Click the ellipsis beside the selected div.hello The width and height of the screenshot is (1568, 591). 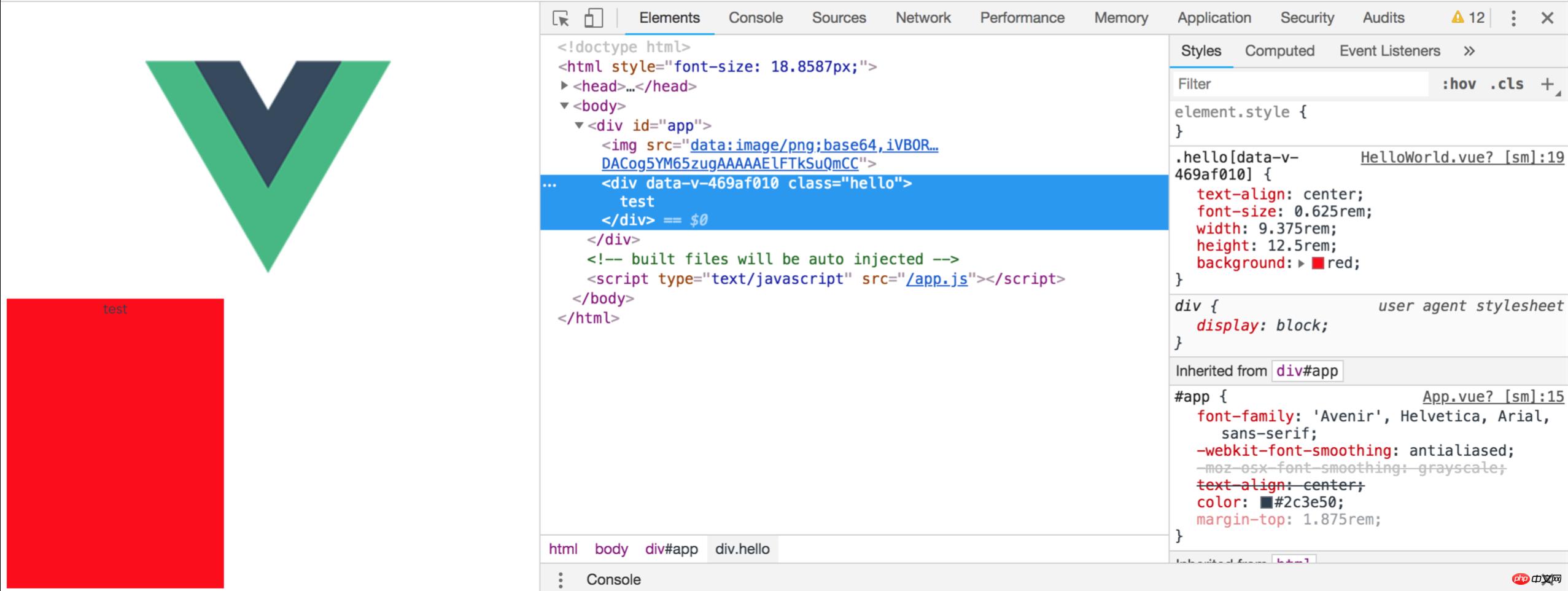click(550, 184)
